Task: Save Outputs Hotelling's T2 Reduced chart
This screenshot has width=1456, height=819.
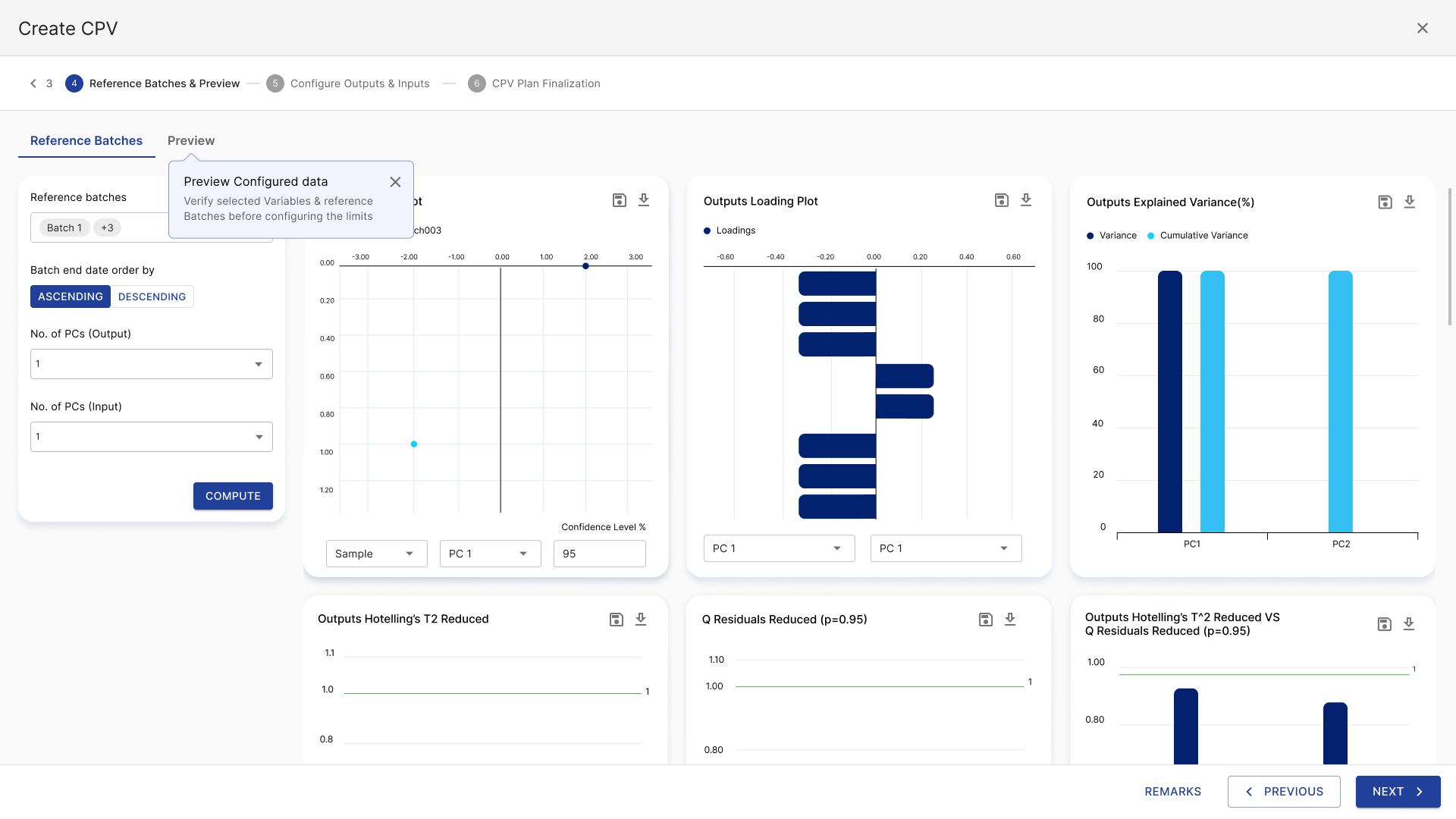Action: click(x=617, y=620)
